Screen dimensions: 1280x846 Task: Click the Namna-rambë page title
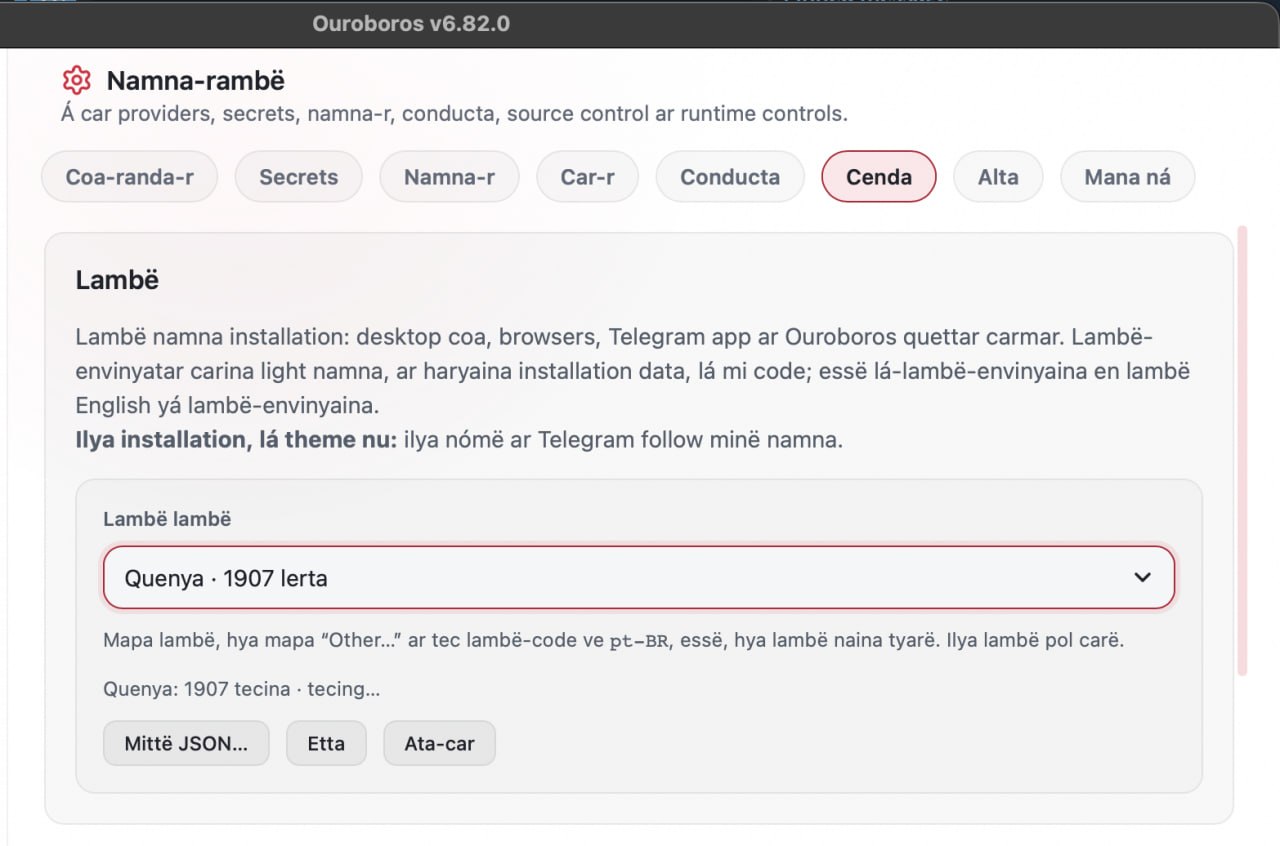196,80
